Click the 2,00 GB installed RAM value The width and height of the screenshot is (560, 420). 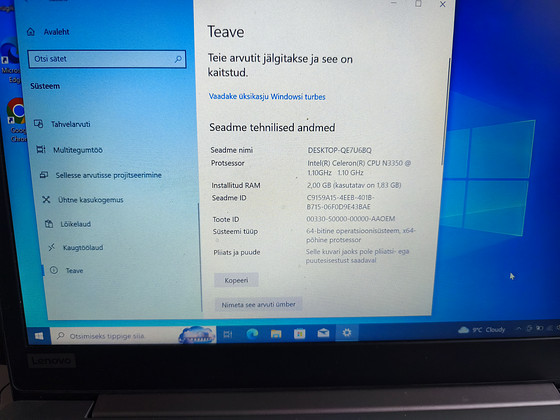click(x=354, y=185)
